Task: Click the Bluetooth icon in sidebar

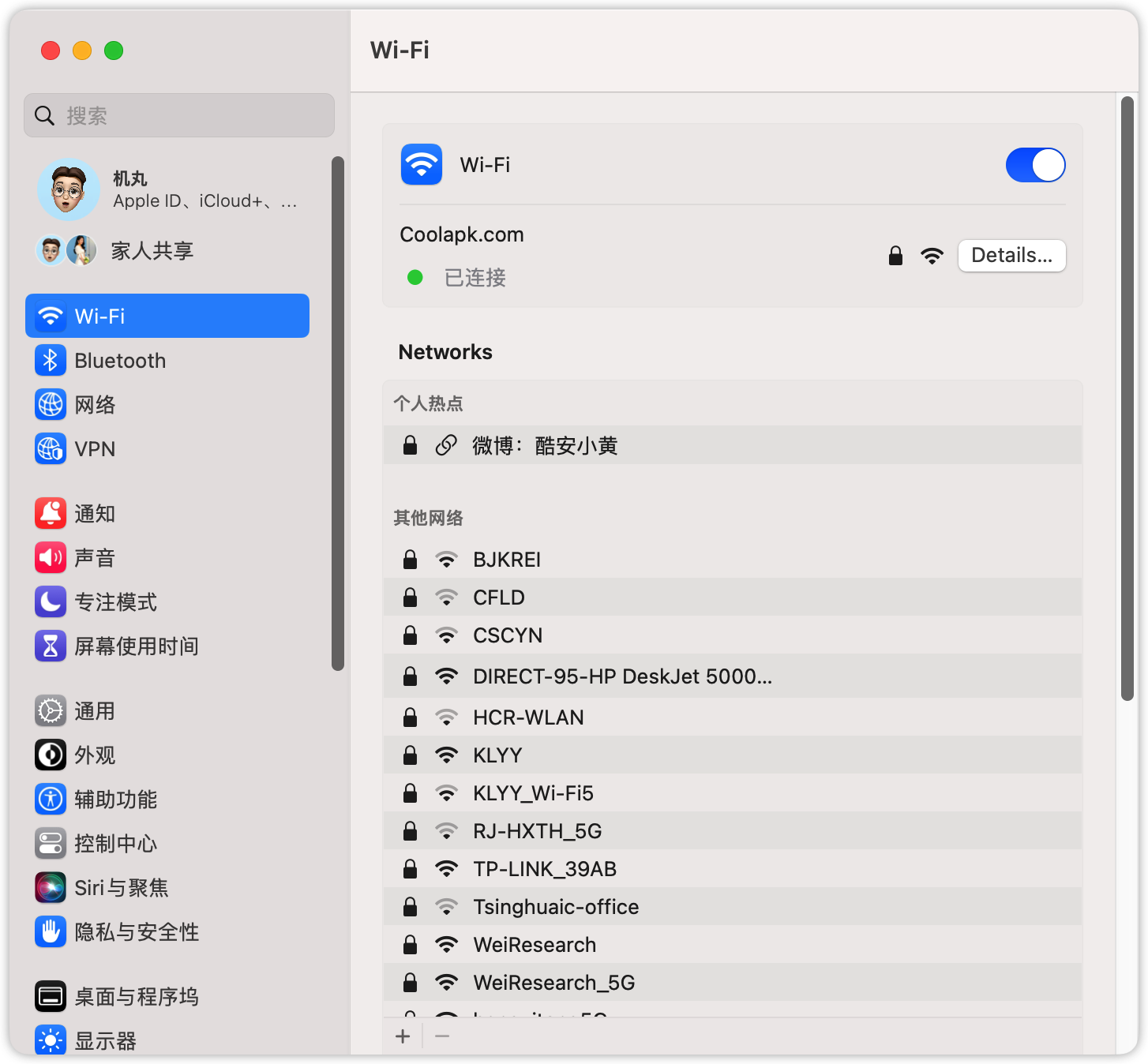Action: coord(51,361)
